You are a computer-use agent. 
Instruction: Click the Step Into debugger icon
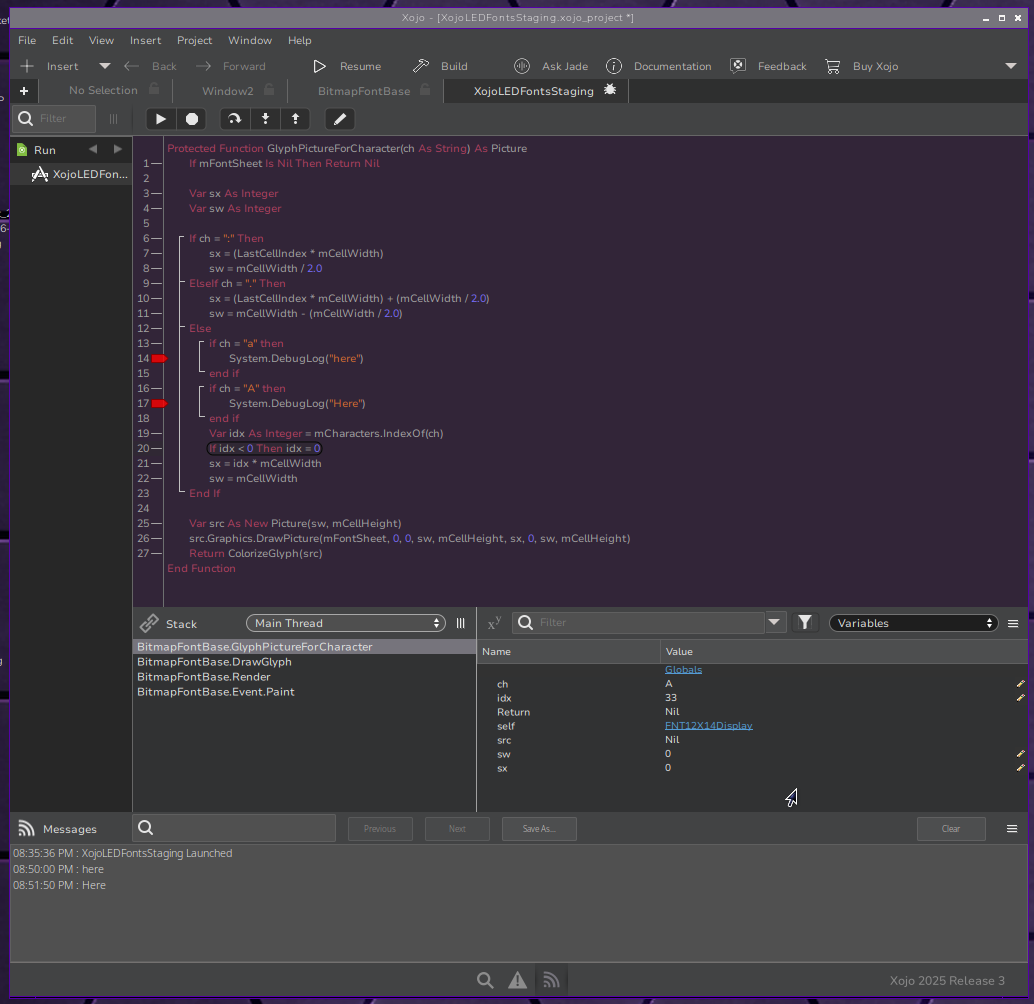[x=265, y=119]
